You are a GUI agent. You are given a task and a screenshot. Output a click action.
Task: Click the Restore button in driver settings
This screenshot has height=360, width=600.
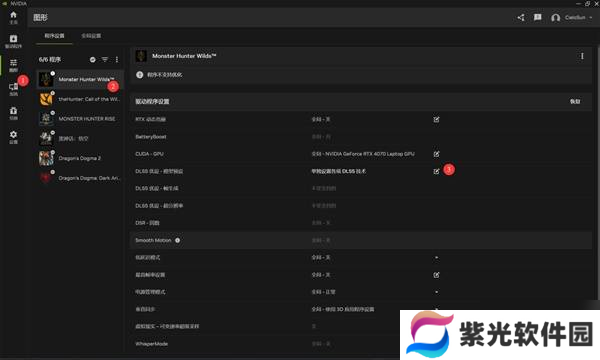575,101
